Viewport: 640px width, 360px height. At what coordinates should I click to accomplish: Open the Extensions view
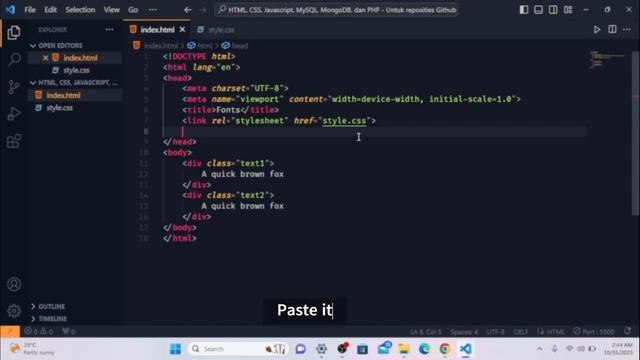point(13,141)
